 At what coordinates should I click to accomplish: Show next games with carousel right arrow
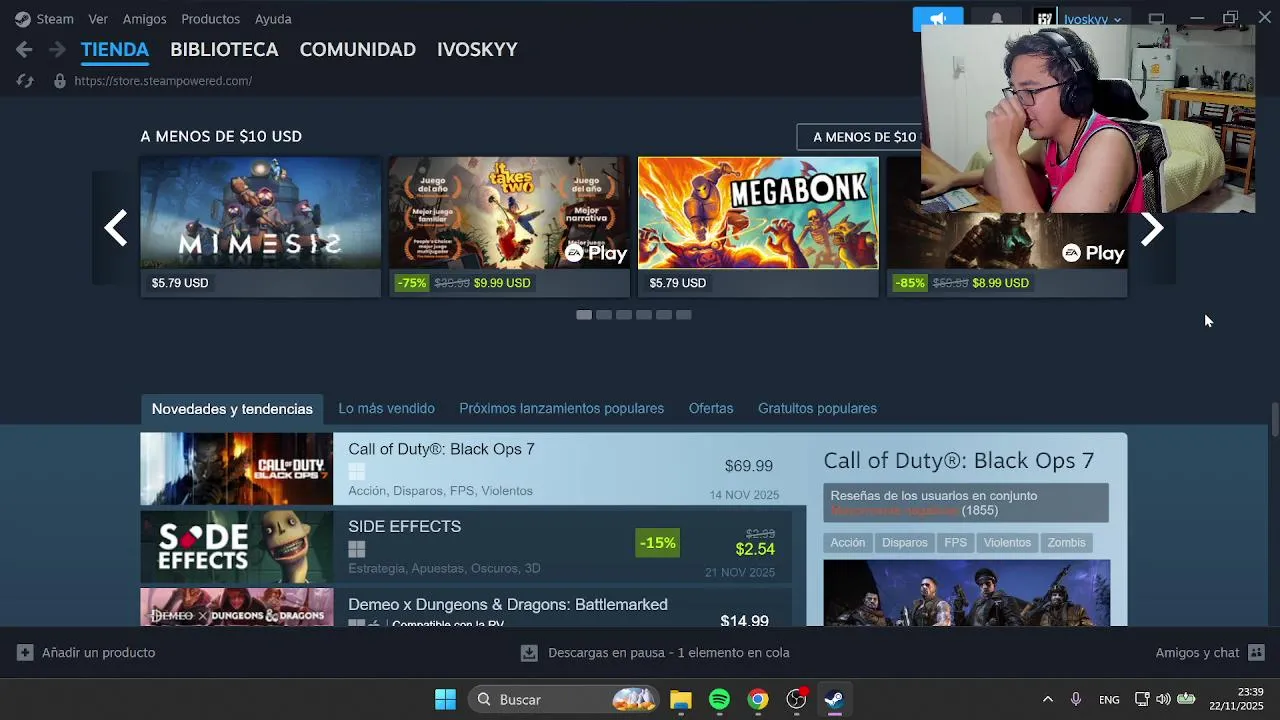1152,228
